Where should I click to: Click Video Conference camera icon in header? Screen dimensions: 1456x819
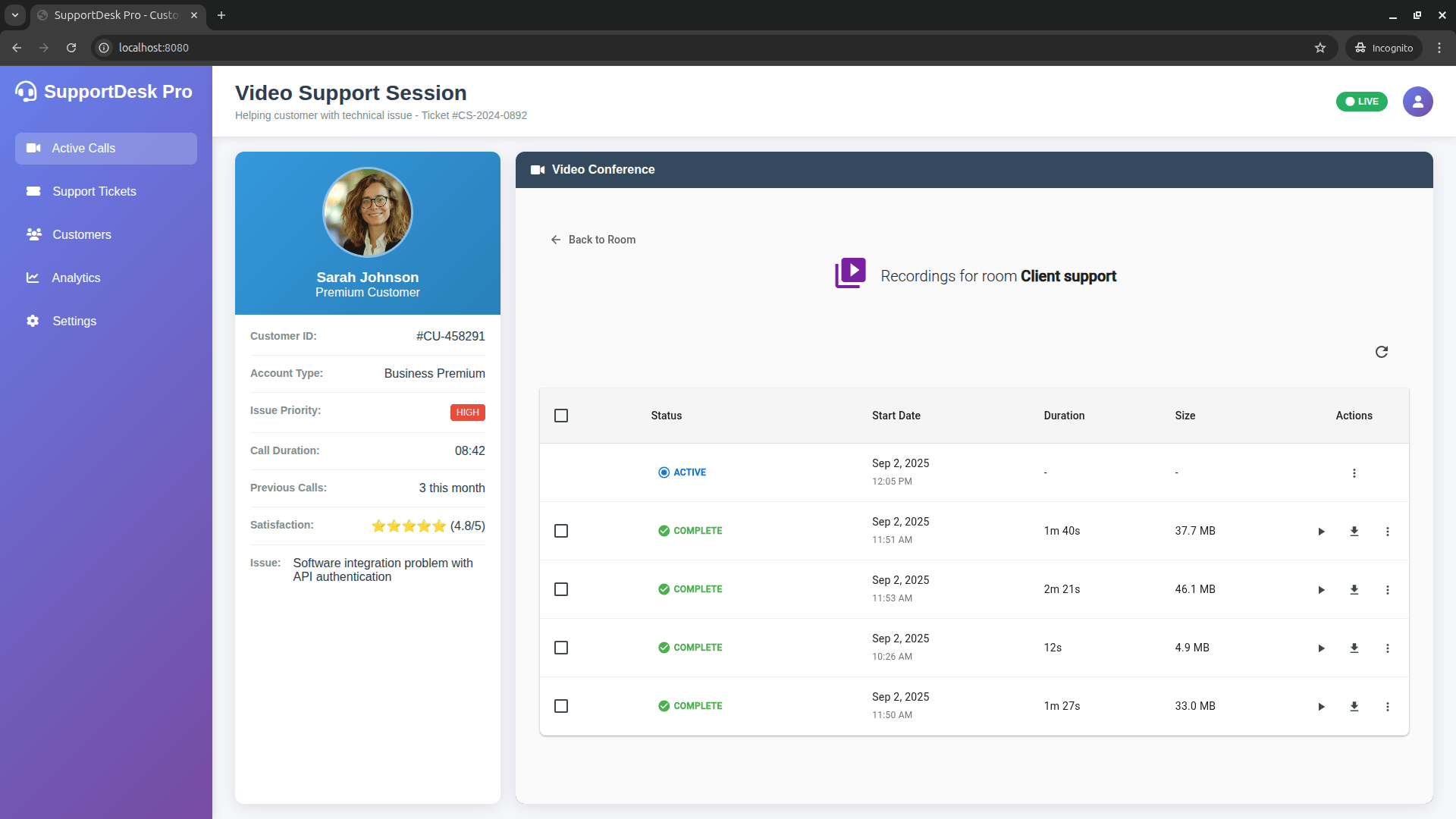[x=538, y=170]
